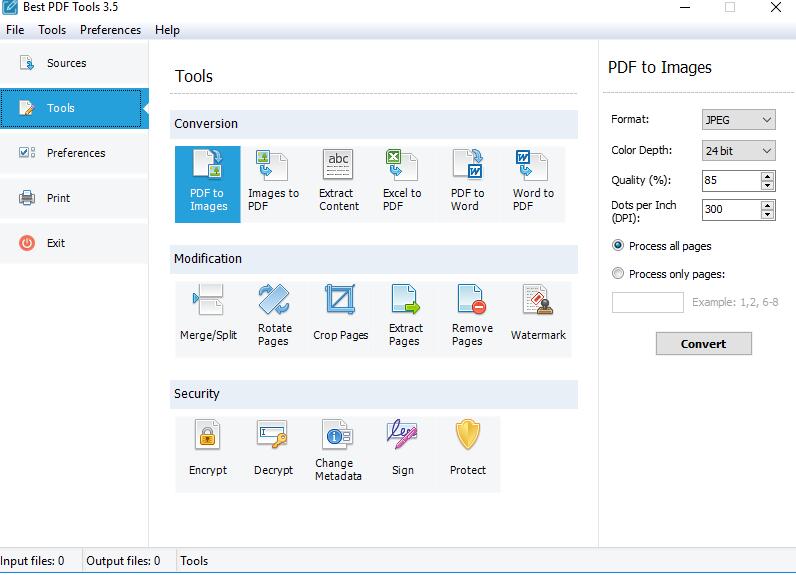Open the Extract Content tool

(x=338, y=184)
